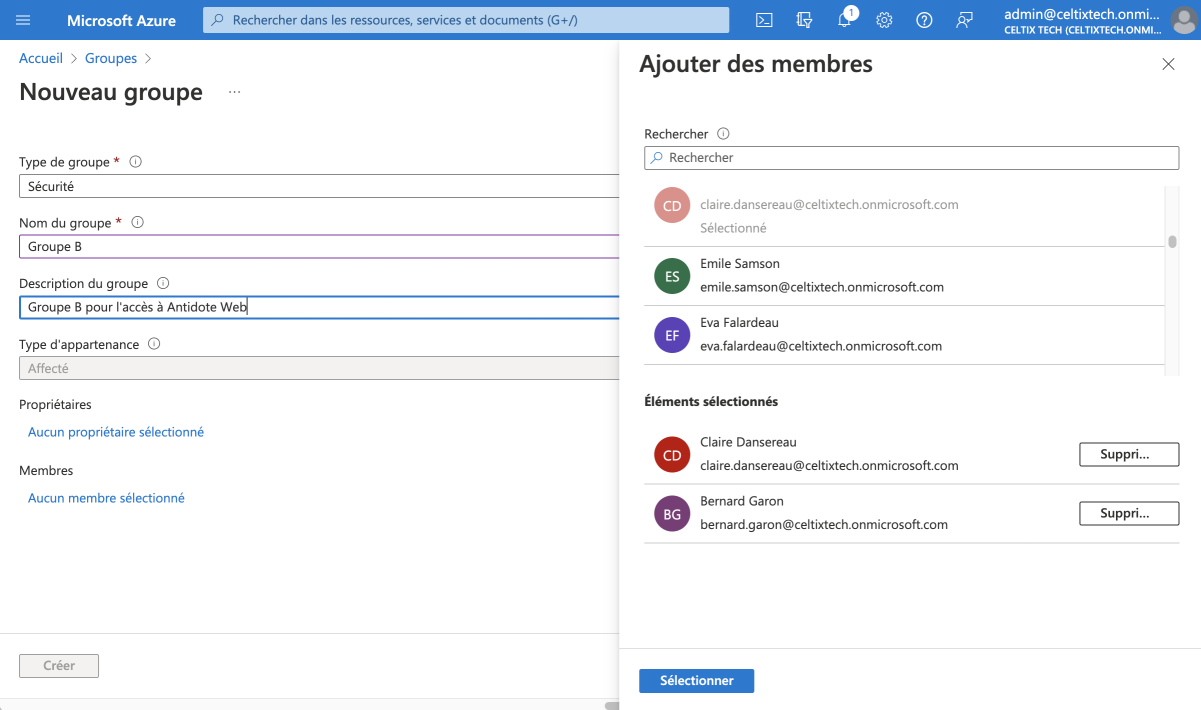Open the help question mark icon
This screenshot has width=1201, height=710.
tap(924, 20)
